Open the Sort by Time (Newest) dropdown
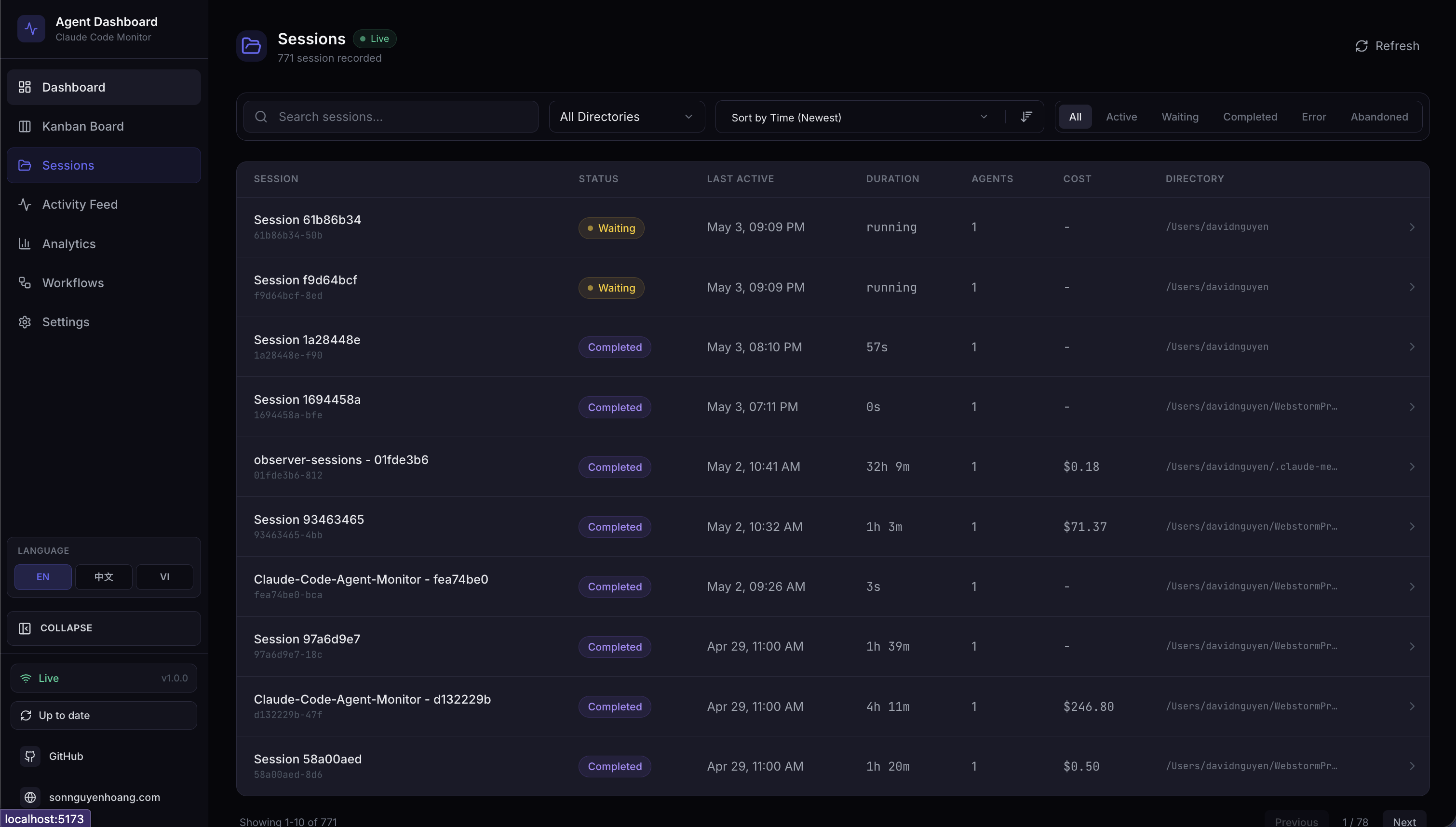Image resolution: width=1456 pixels, height=827 pixels. (x=860, y=117)
